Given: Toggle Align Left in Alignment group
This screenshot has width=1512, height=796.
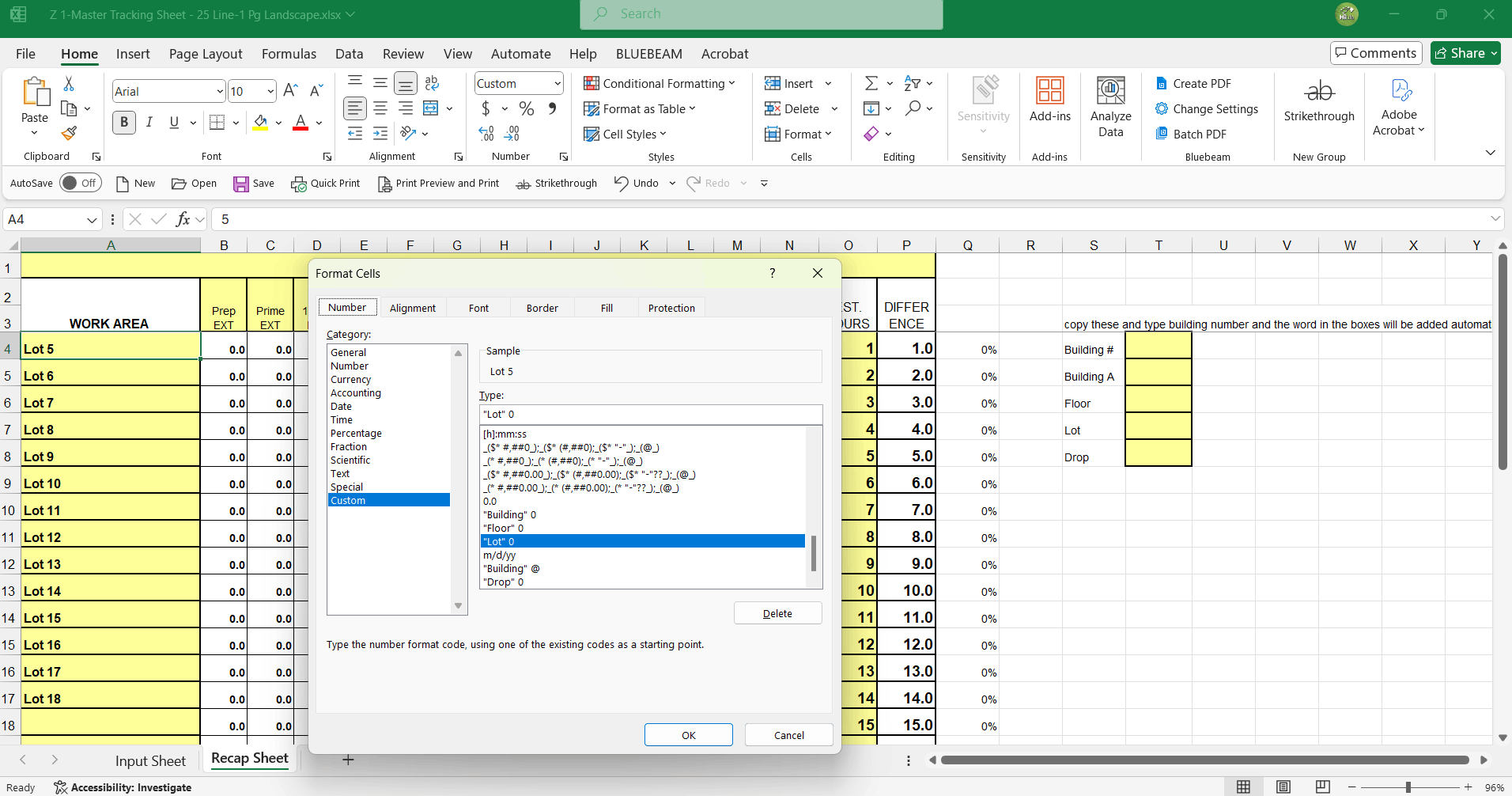Looking at the screenshot, I should point(355,108).
